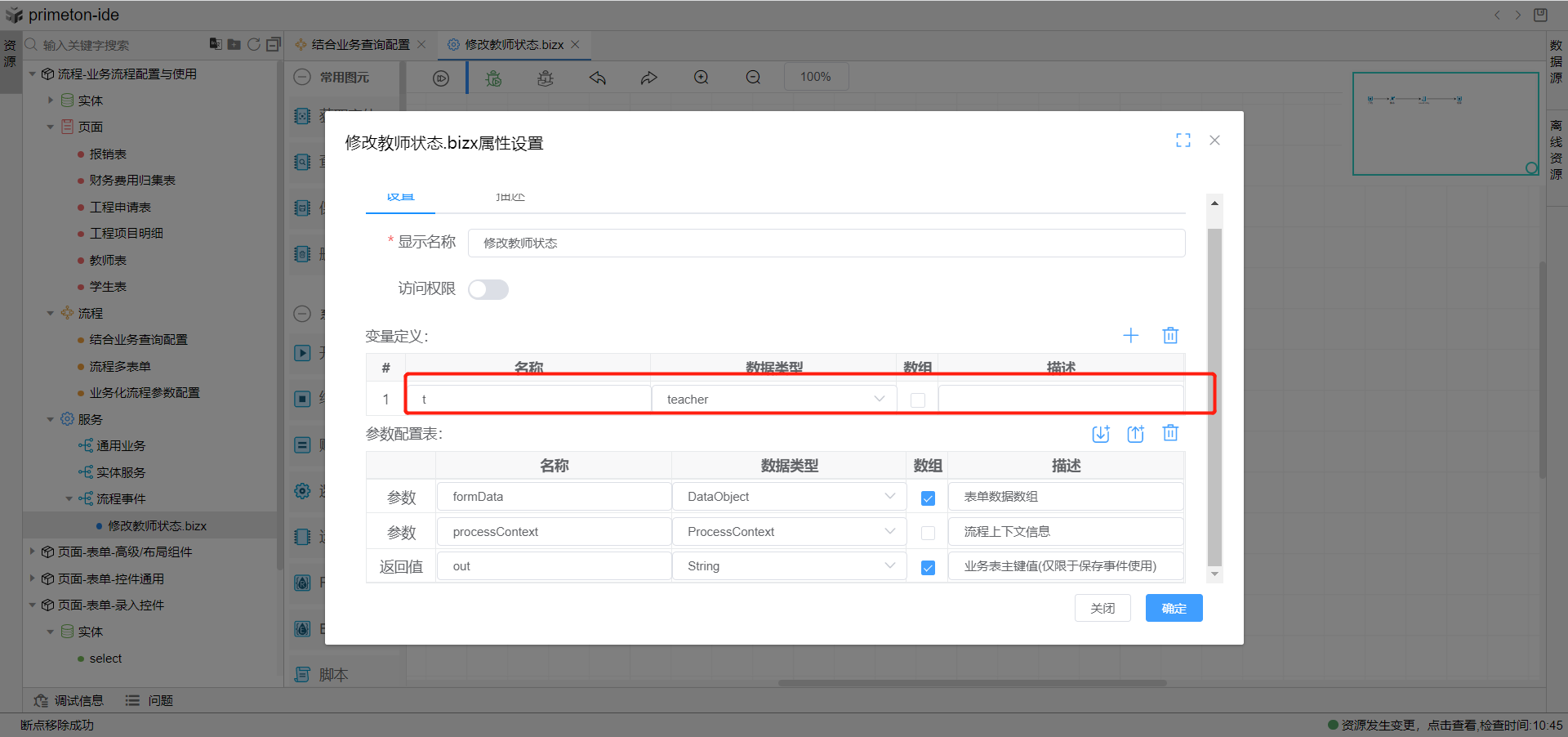Click the 确定 button

1174,608
